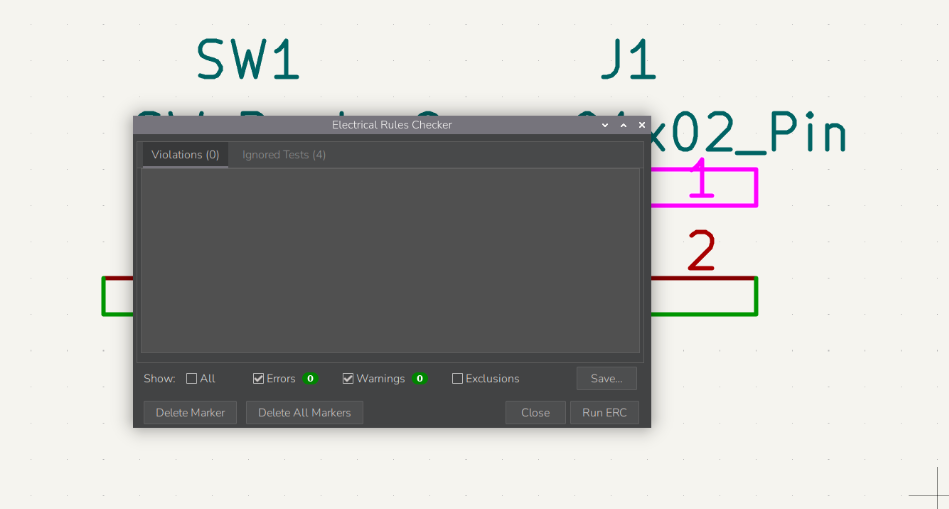Close the Electrical Rules Checker with X icon
949x509 pixels.
point(642,125)
